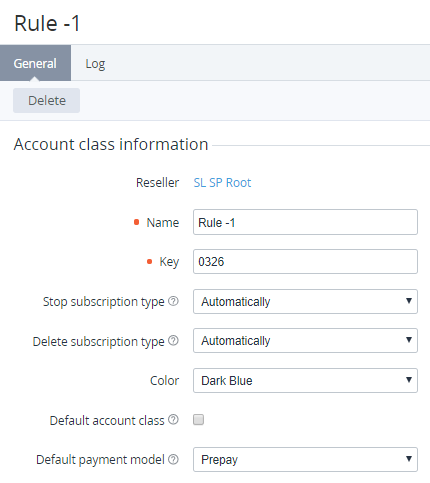Click help icon beside Delete subscription type
Viewport: 430px width, 483px height.
coord(173,340)
